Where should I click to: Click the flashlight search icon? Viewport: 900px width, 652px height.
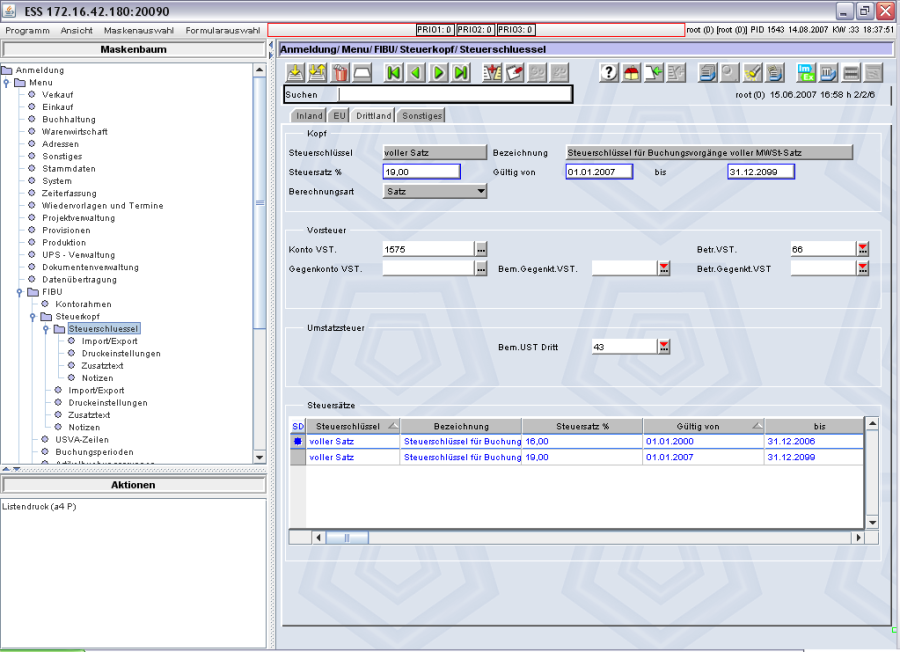tap(752, 73)
